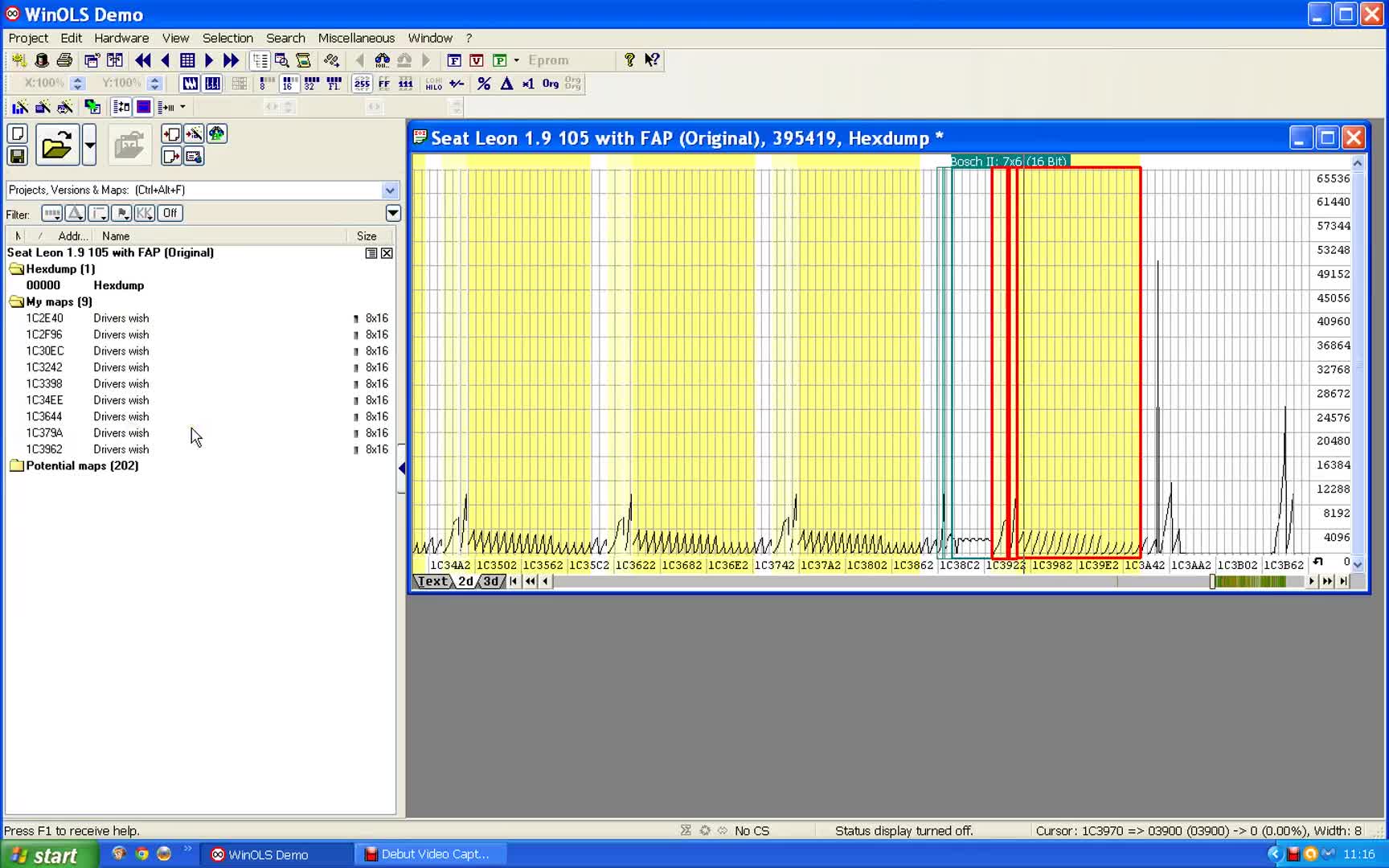Screen dimensions: 1389x868
Task: Click the open project folder icon
Action: [x=56, y=146]
